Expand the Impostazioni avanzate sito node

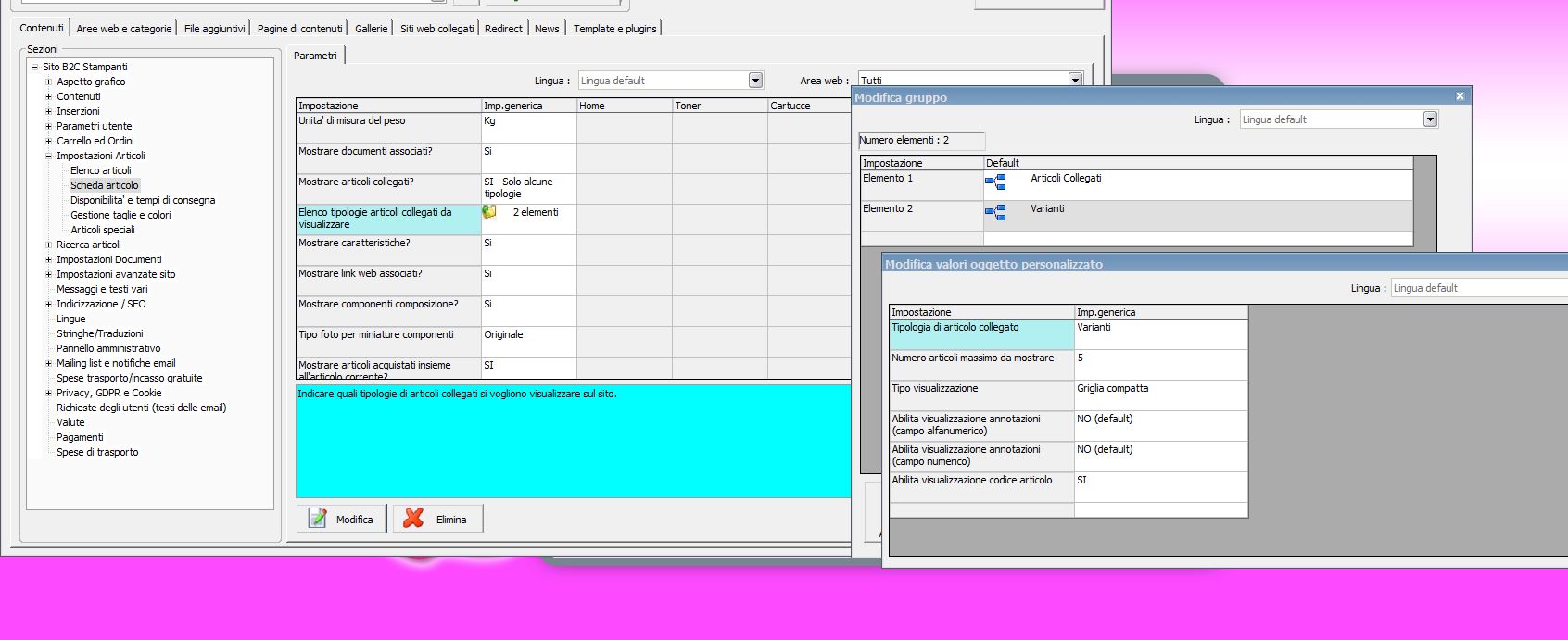coord(49,274)
